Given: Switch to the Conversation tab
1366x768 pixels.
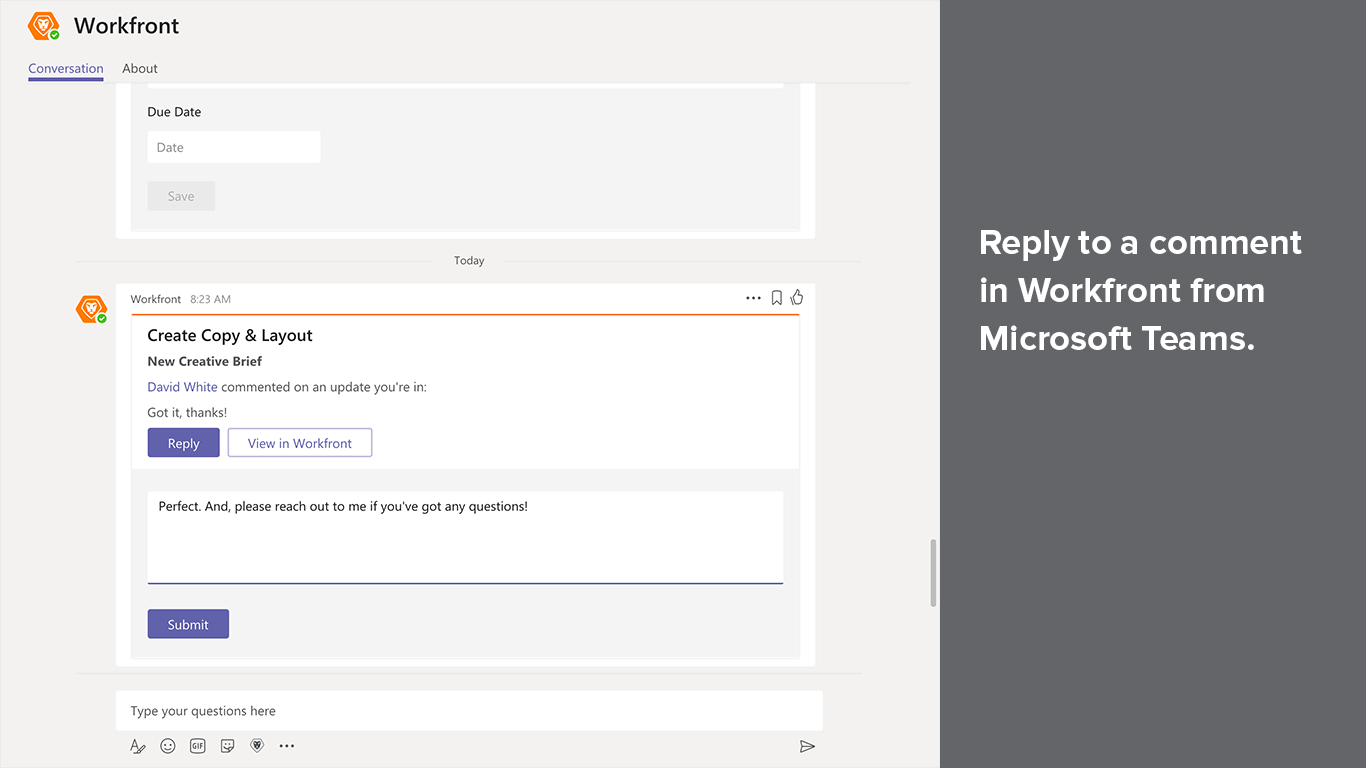Looking at the screenshot, I should (66, 69).
